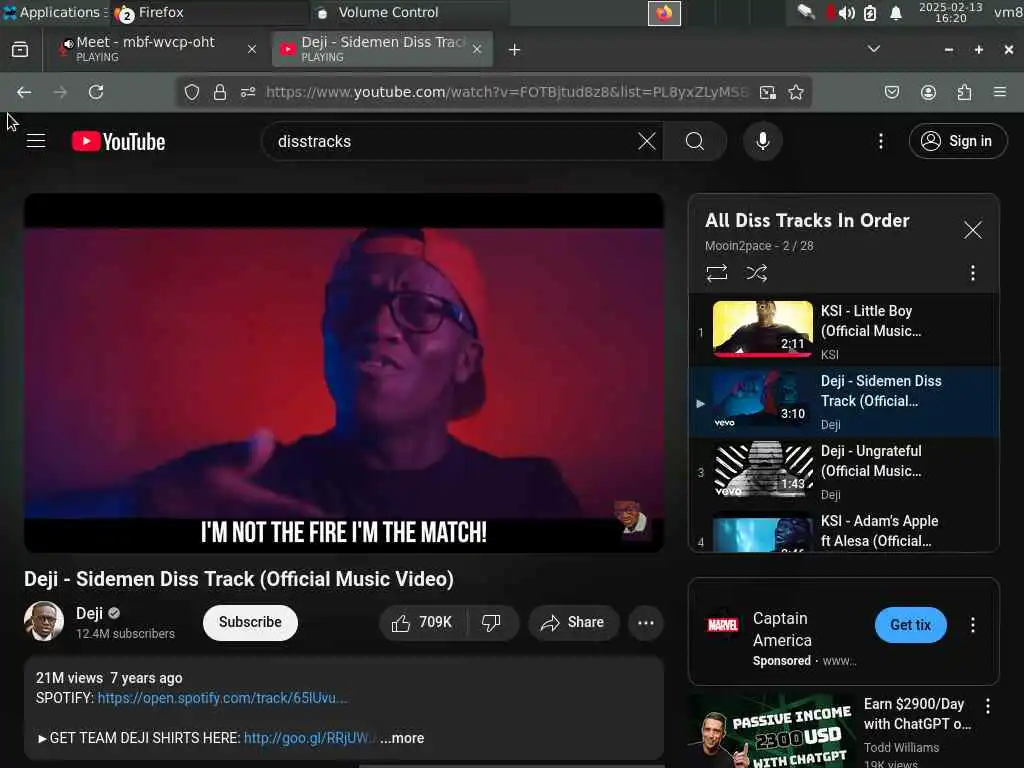
Task: Open the Team Deji shirts goo.gl link
Action: 308,738
